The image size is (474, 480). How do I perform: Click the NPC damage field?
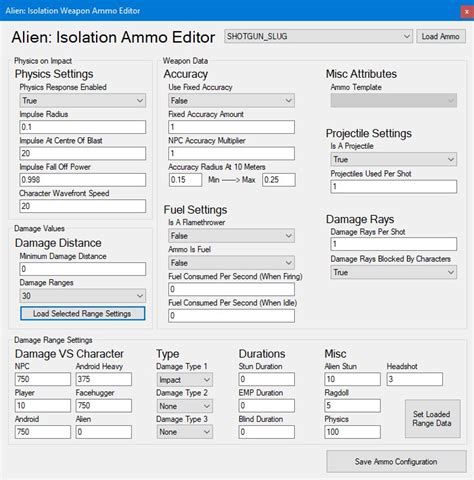click(43, 379)
